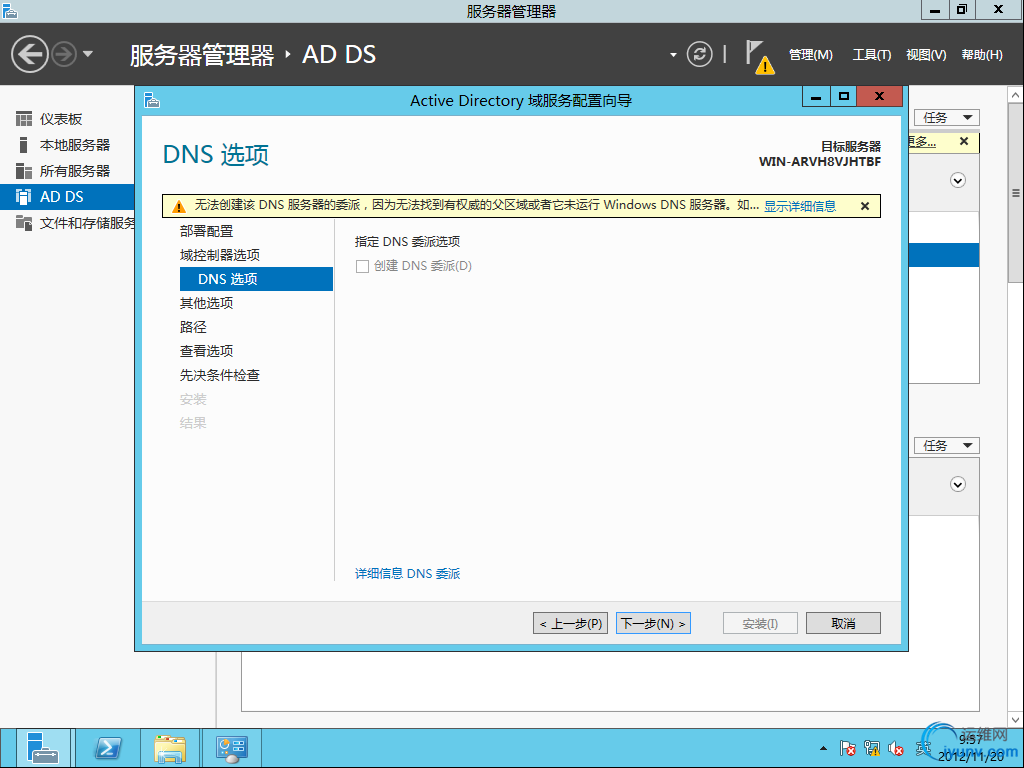The image size is (1024, 768).
Task: Click the 所有服务器 icon
Action: (x=24, y=171)
